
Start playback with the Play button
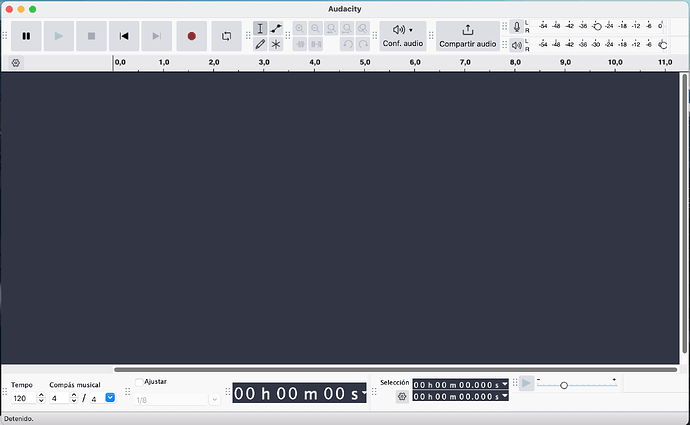59,36
